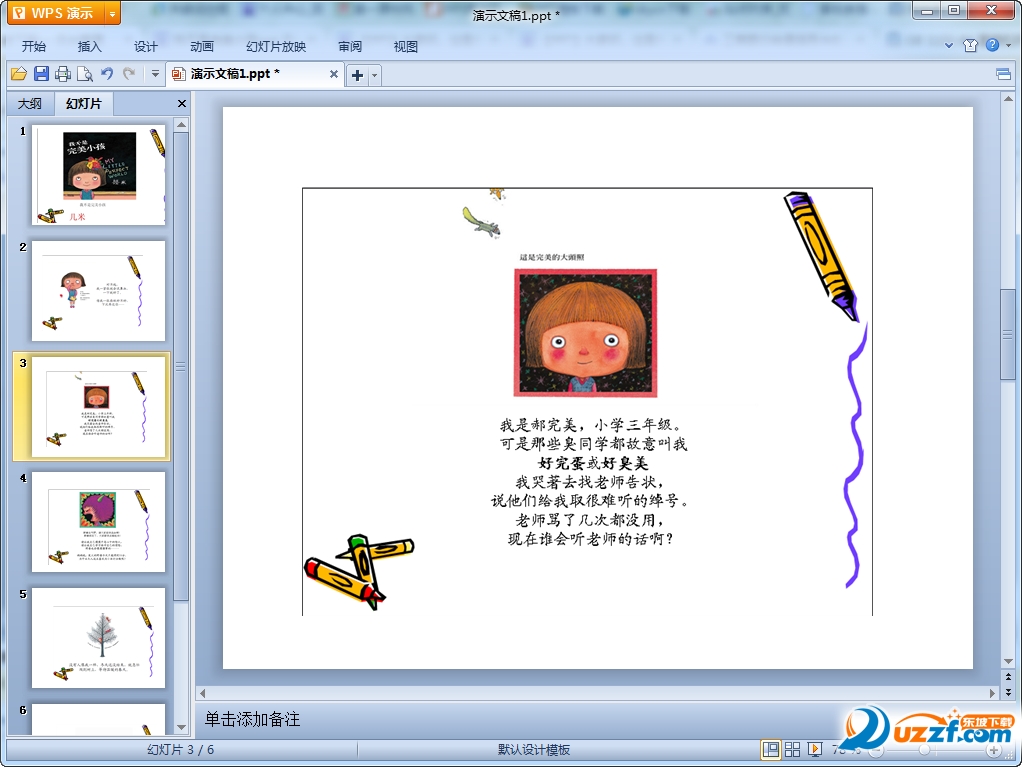The height and width of the screenshot is (767, 1022).
Task: Select slide 5 thumbnail with tree
Action: 98,638
